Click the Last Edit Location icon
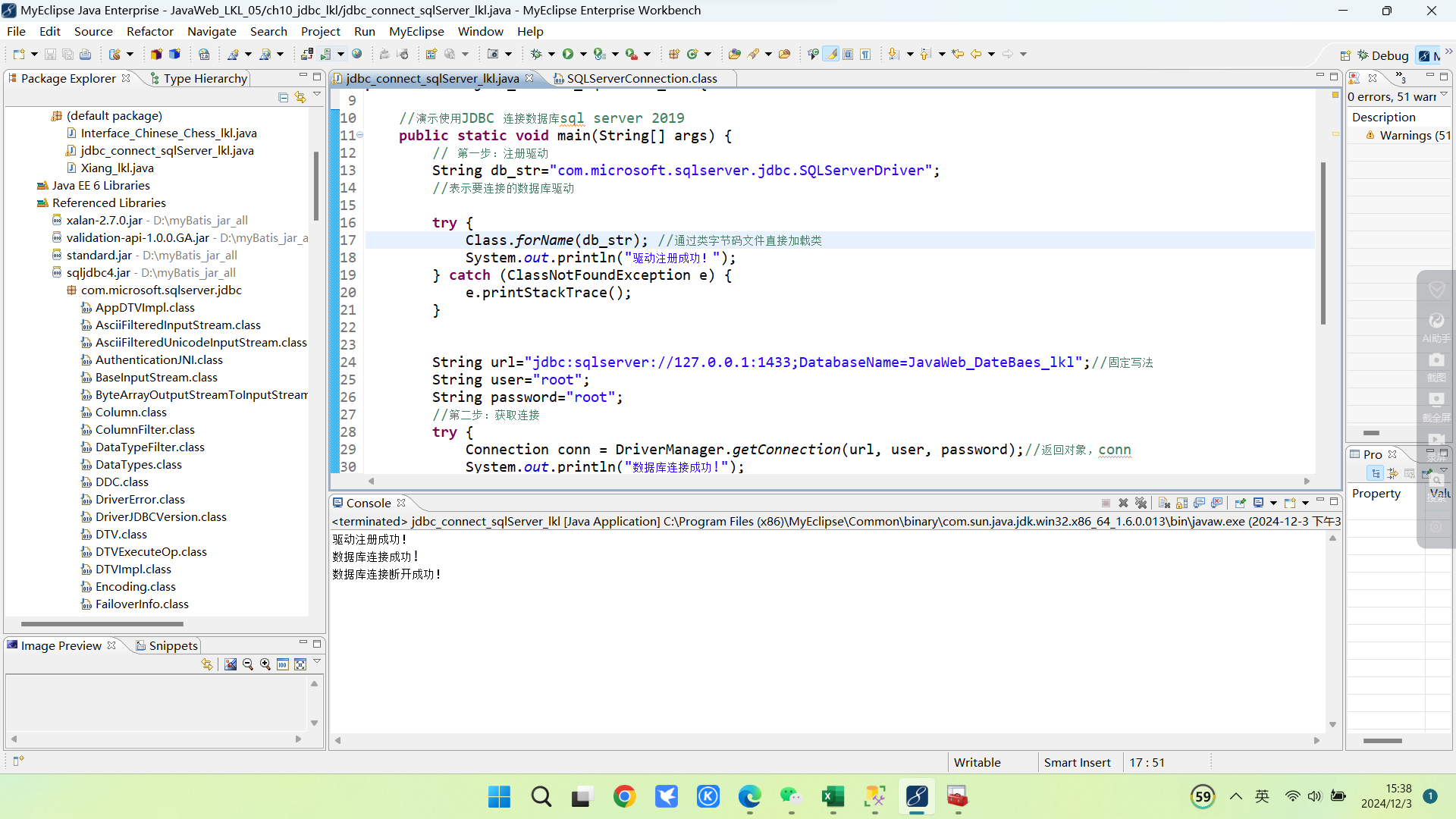This screenshot has height=819, width=1456. (x=958, y=54)
